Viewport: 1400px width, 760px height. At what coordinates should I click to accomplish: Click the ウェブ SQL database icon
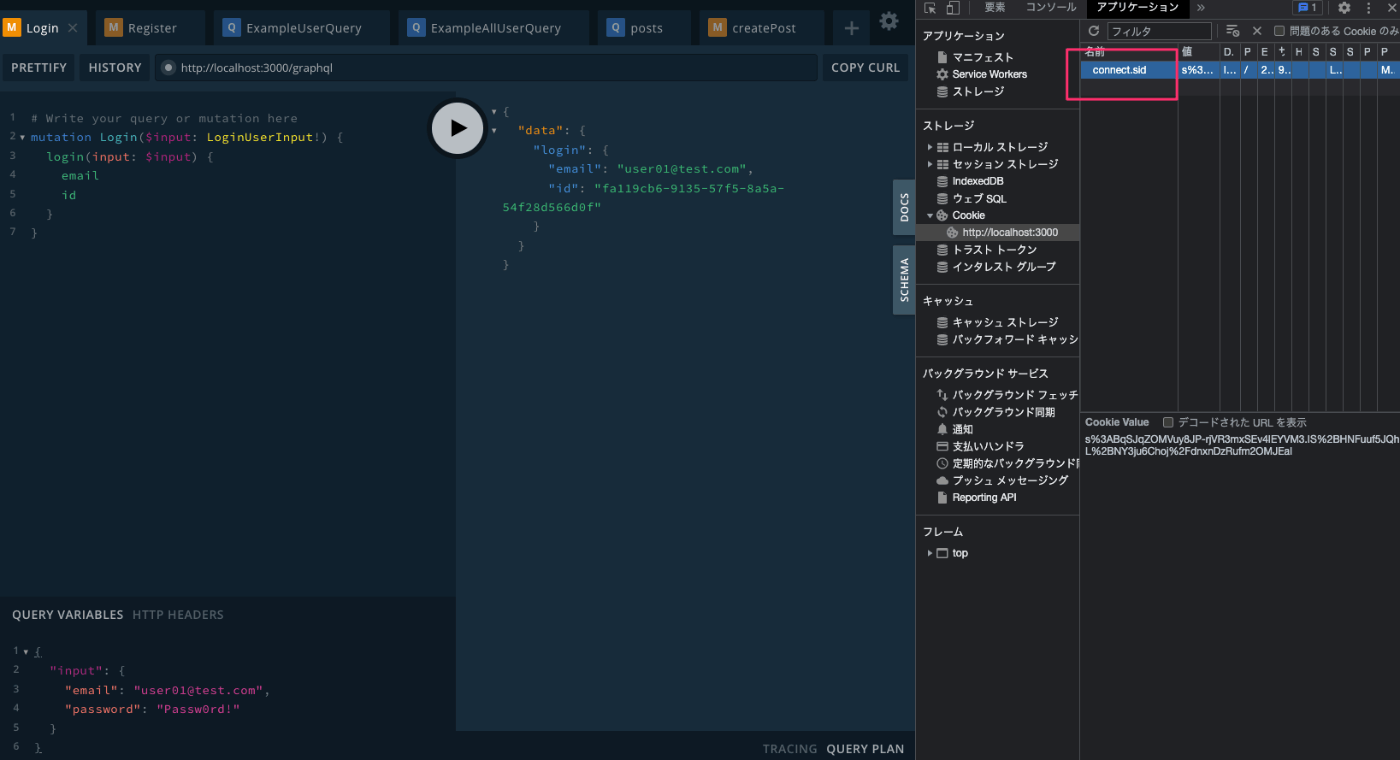[942, 198]
